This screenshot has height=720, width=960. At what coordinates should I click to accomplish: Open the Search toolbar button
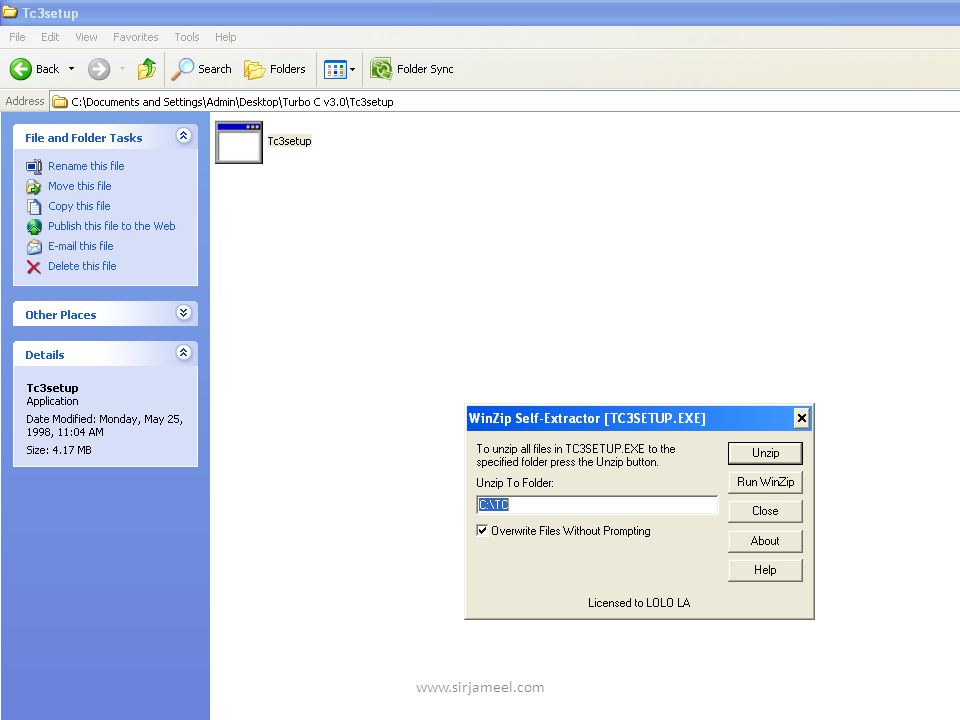click(201, 69)
